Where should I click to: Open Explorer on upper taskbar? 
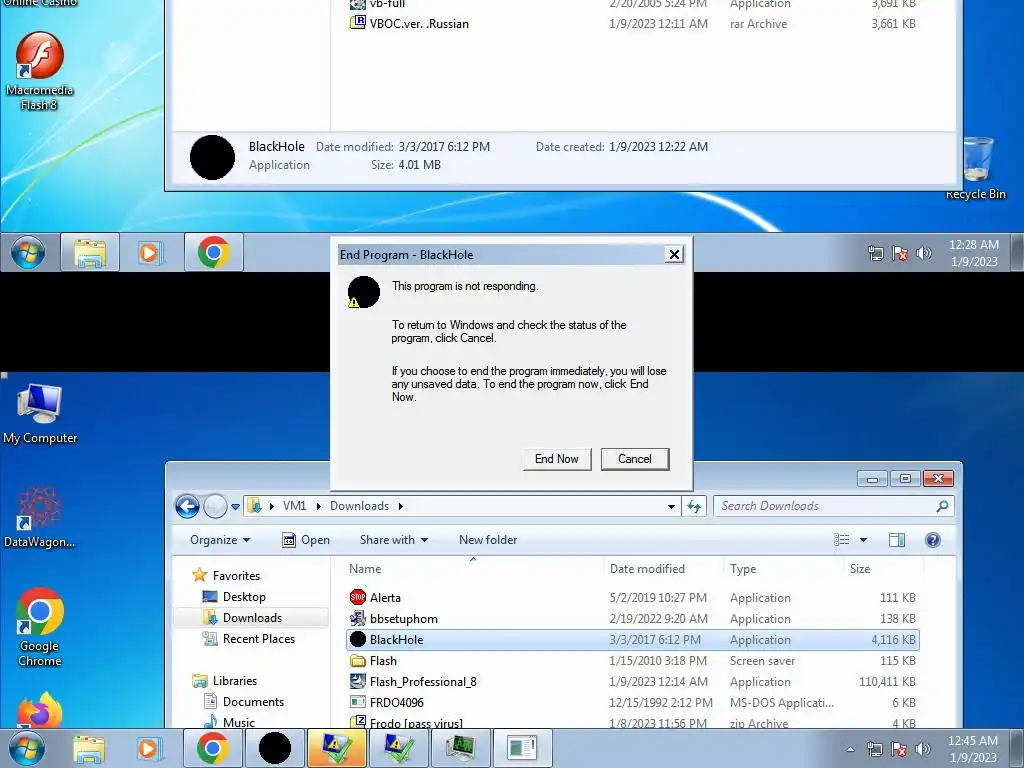[x=89, y=252]
